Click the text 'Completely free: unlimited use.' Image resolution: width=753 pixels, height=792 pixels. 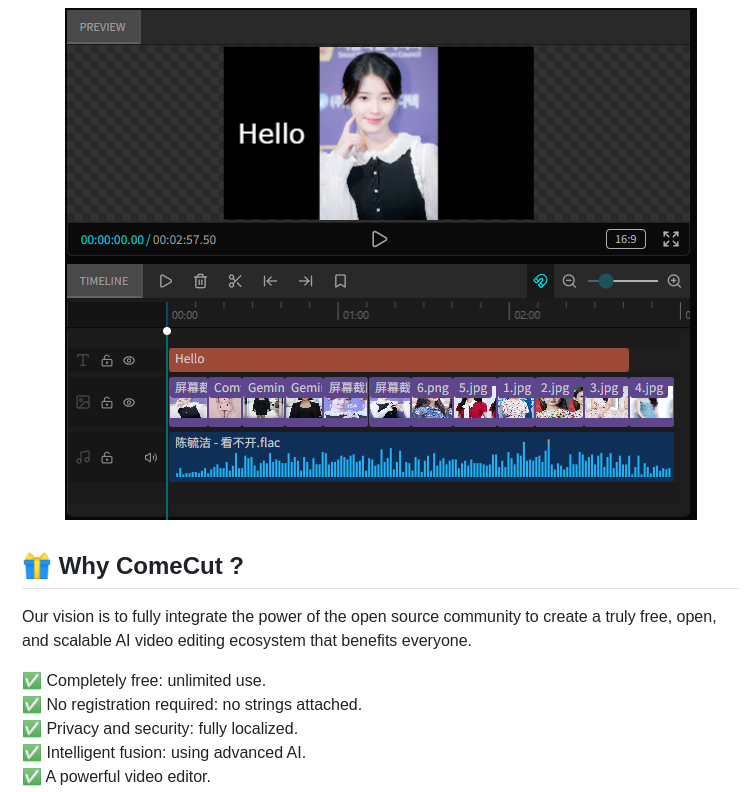[x=156, y=680]
